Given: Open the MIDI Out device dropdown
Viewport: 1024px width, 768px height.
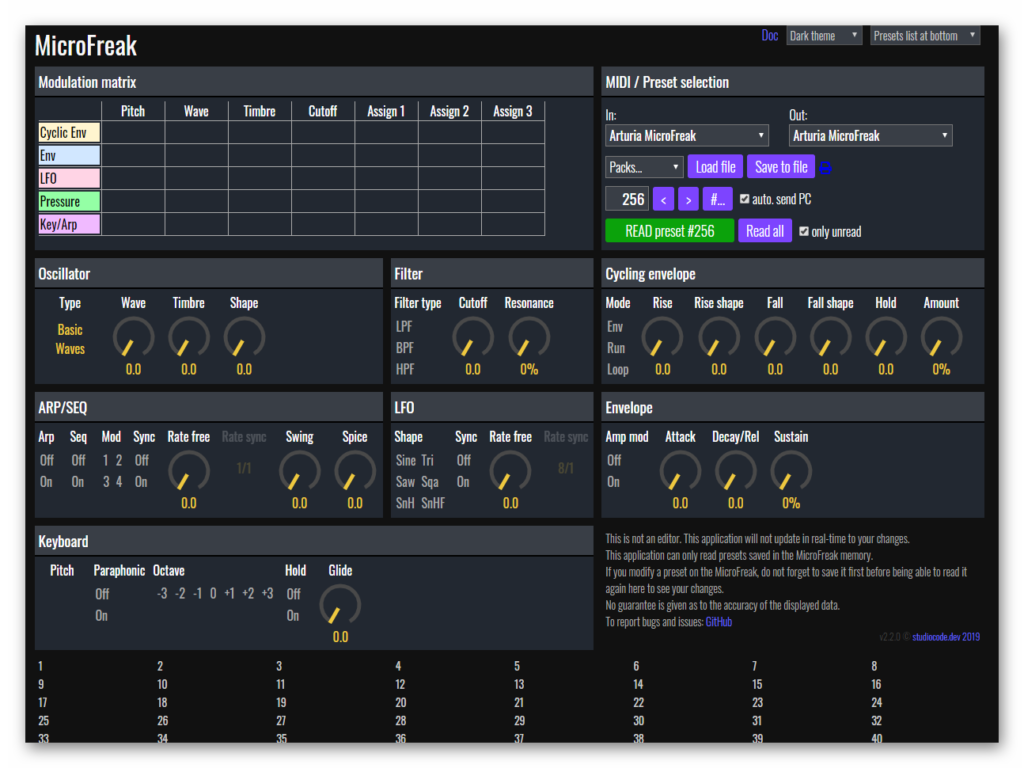Looking at the screenshot, I should [x=870, y=136].
